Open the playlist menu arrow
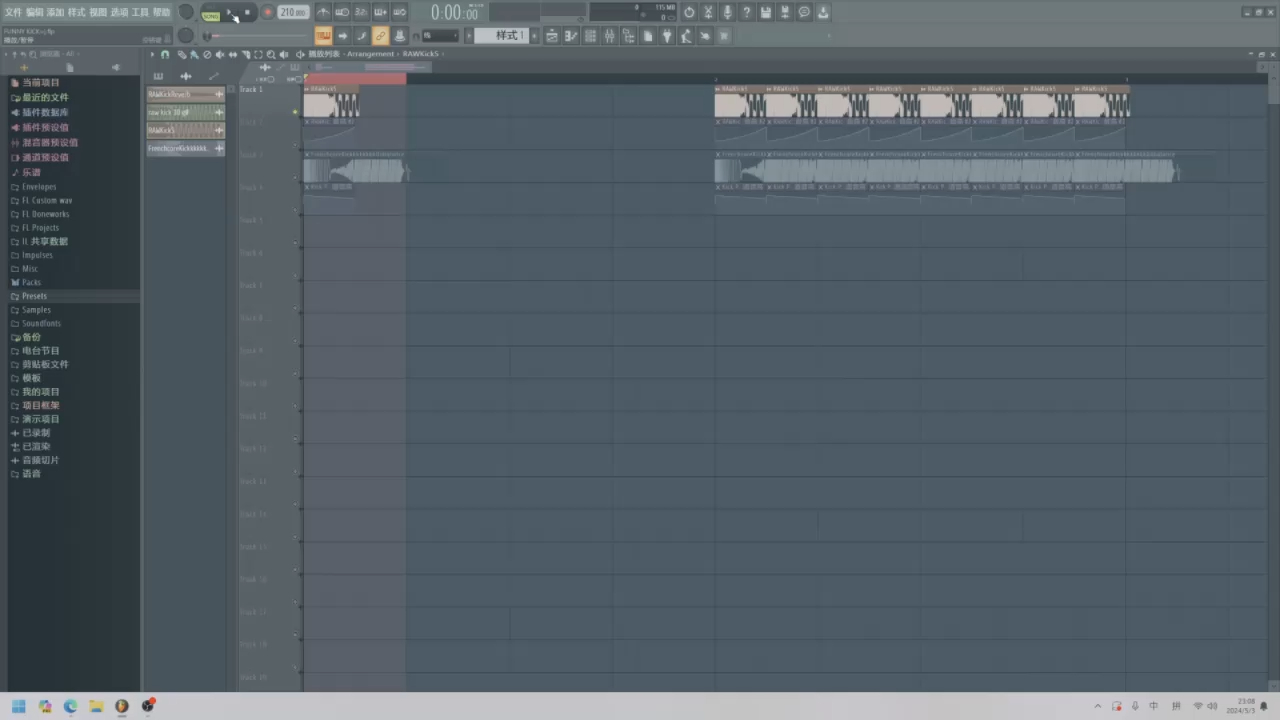 pyautogui.click(x=152, y=55)
